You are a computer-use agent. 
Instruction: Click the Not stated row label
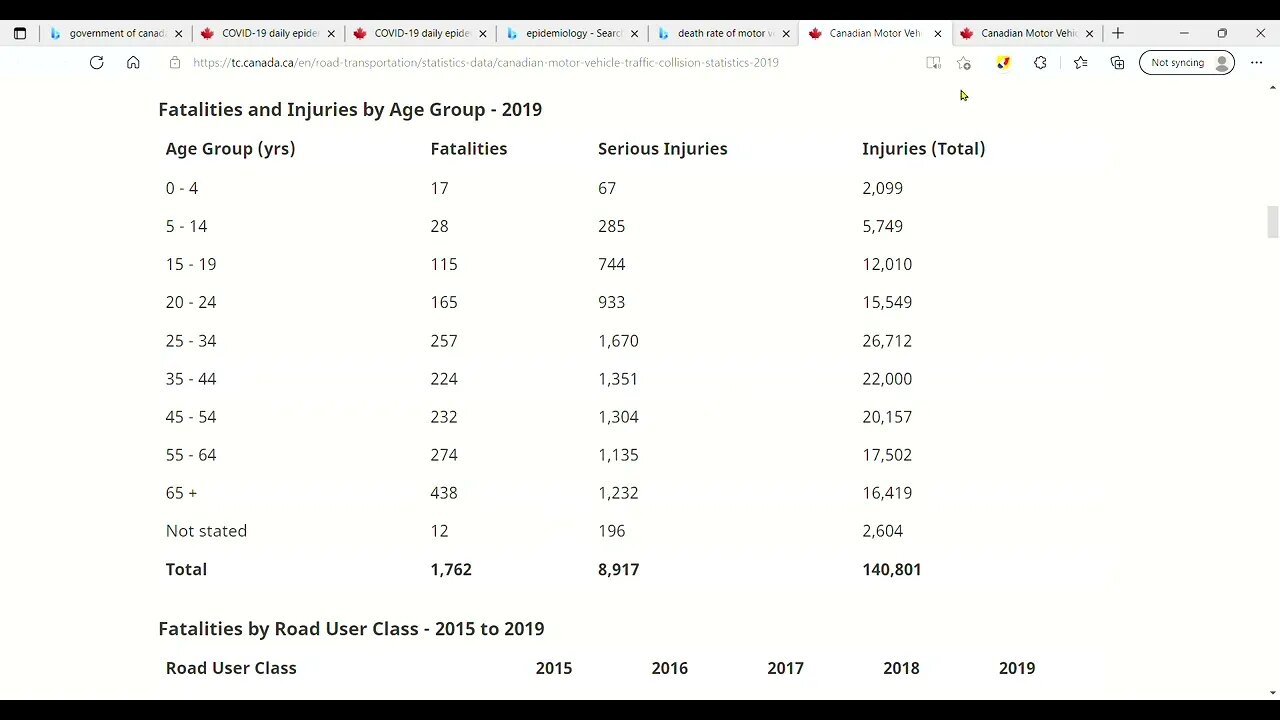click(206, 531)
